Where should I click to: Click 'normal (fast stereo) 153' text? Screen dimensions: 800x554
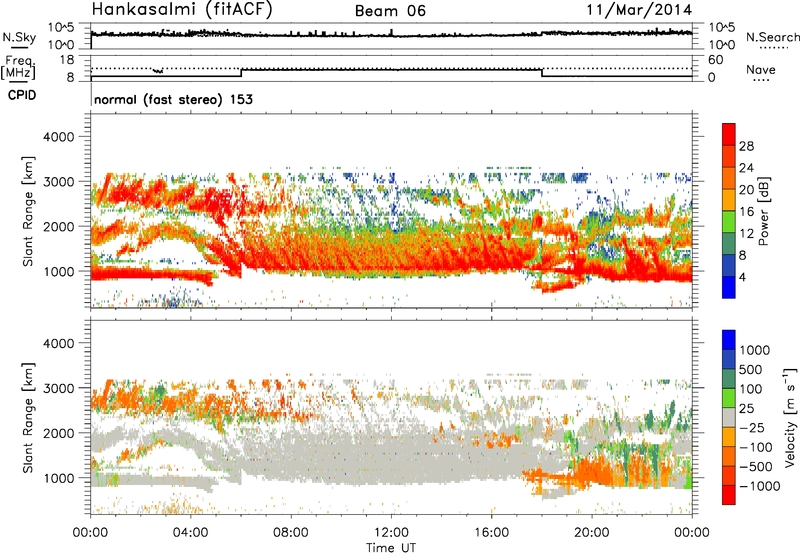click(173, 100)
